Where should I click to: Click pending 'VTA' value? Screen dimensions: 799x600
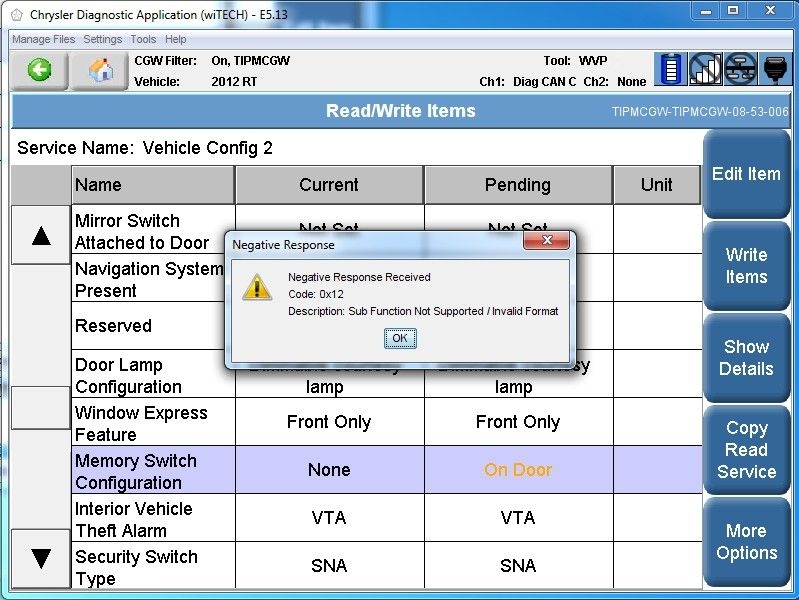click(518, 517)
